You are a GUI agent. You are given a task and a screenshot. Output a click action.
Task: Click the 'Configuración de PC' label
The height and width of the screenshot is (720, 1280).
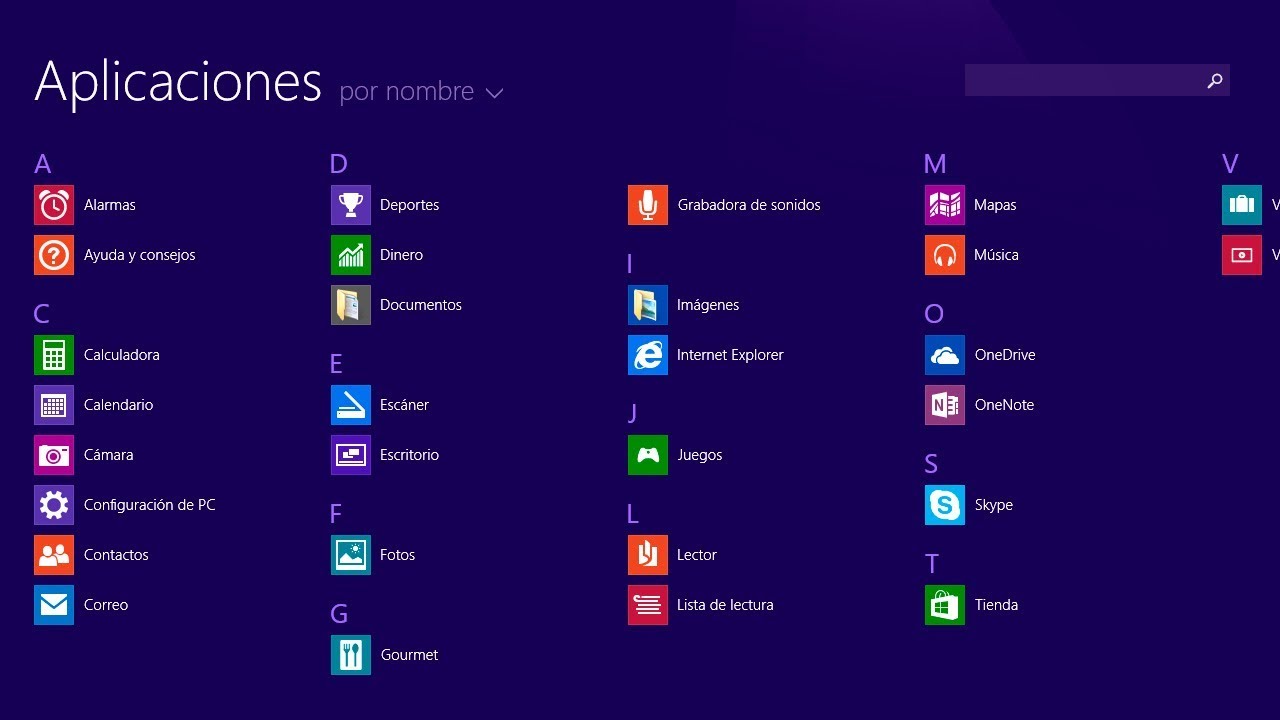click(x=150, y=505)
